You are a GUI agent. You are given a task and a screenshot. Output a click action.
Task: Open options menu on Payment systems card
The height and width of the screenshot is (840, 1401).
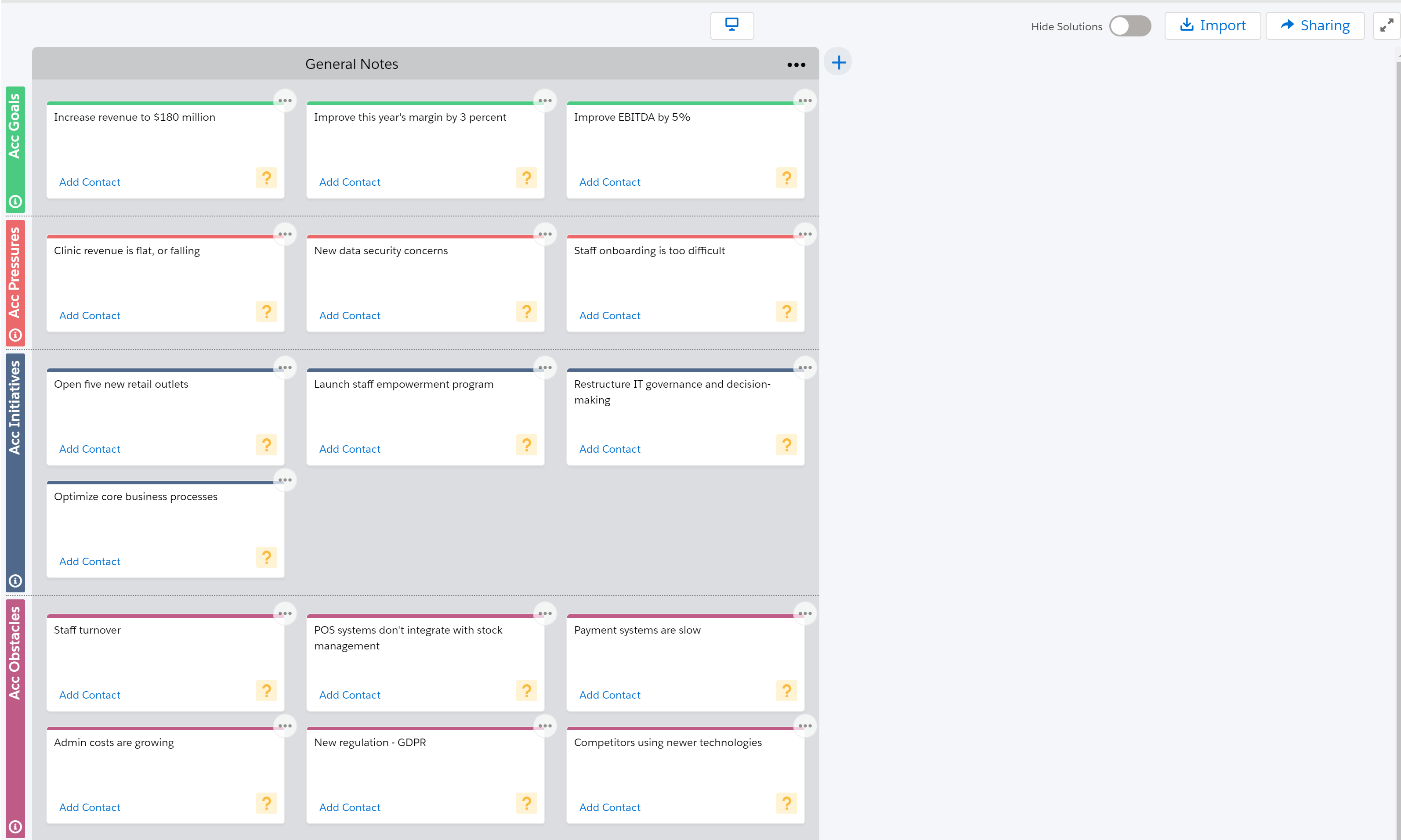[805, 613]
